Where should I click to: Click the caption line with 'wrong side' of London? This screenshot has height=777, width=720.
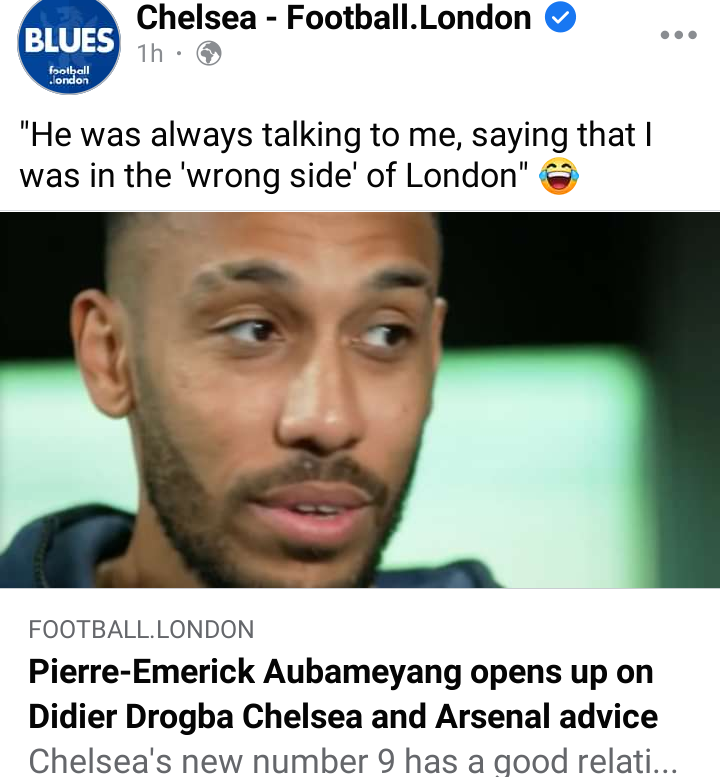tap(274, 176)
